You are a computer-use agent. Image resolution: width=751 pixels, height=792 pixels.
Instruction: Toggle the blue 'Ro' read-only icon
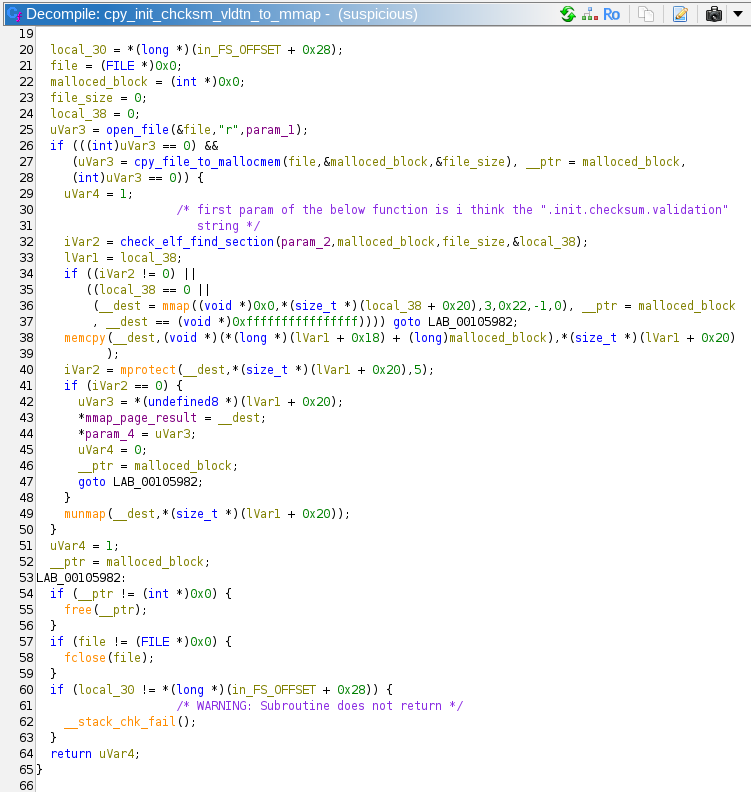click(x=611, y=14)
